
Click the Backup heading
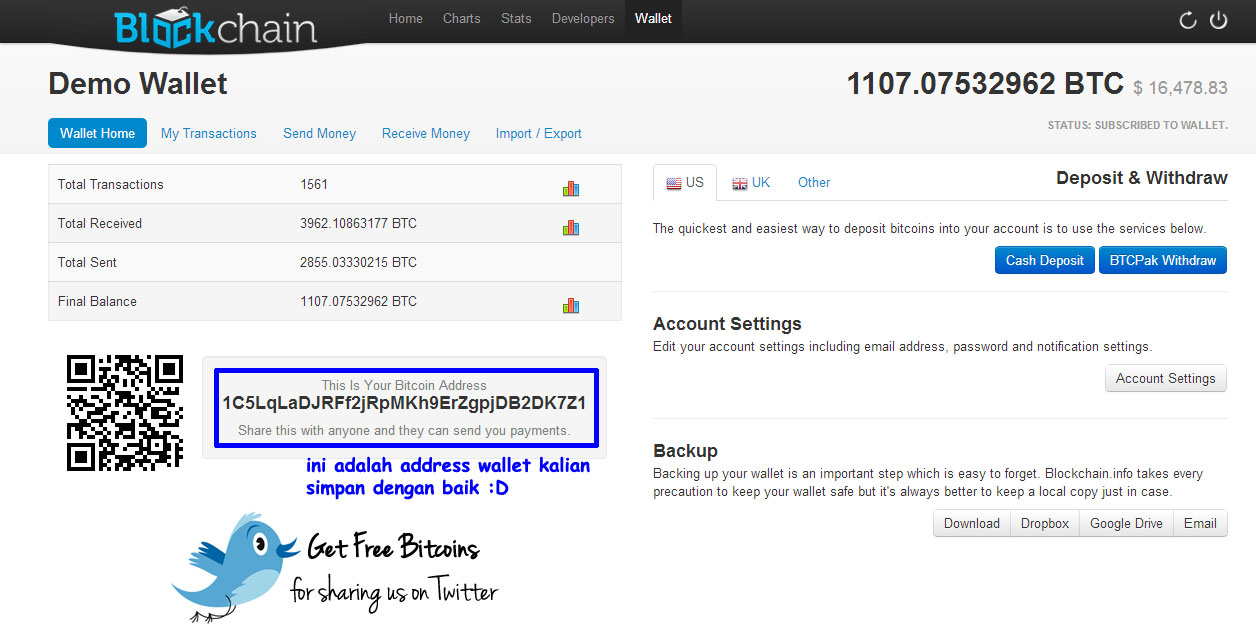(685, 451)
